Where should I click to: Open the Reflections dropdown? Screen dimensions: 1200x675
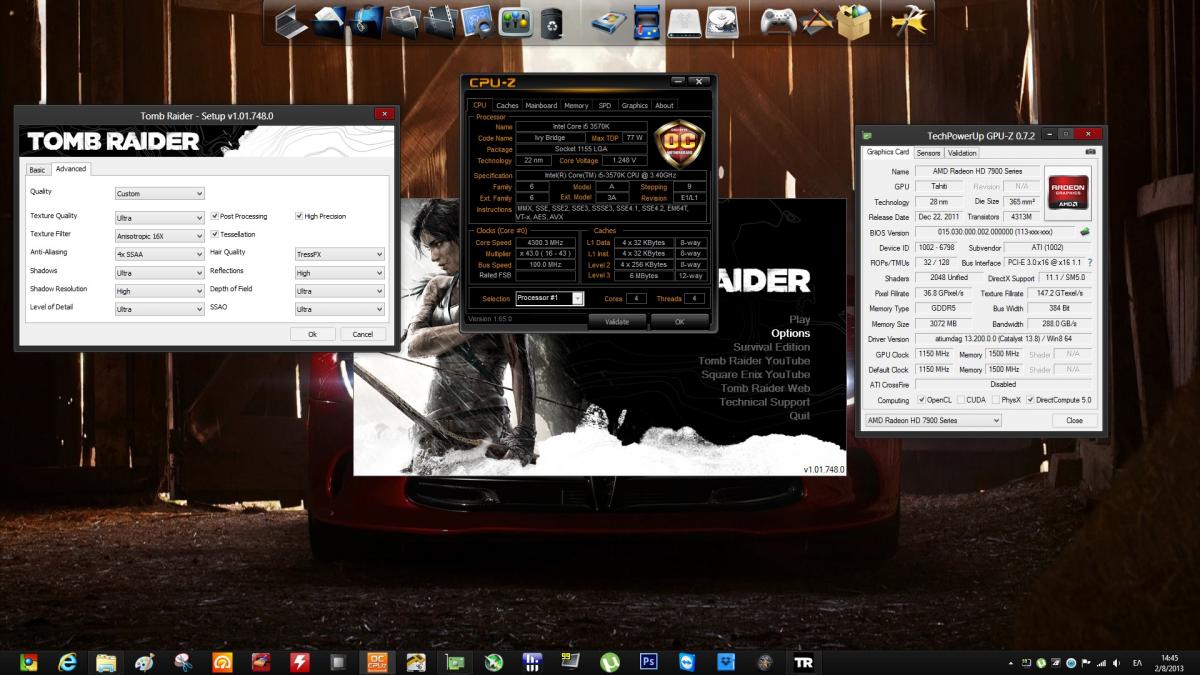(340, 272)
